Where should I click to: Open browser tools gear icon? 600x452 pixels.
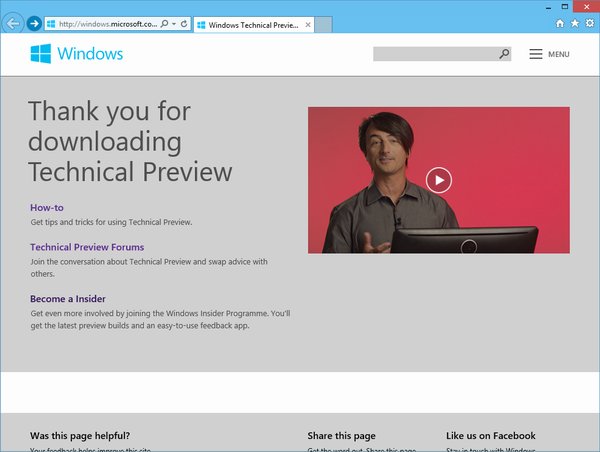click(590, 23)
